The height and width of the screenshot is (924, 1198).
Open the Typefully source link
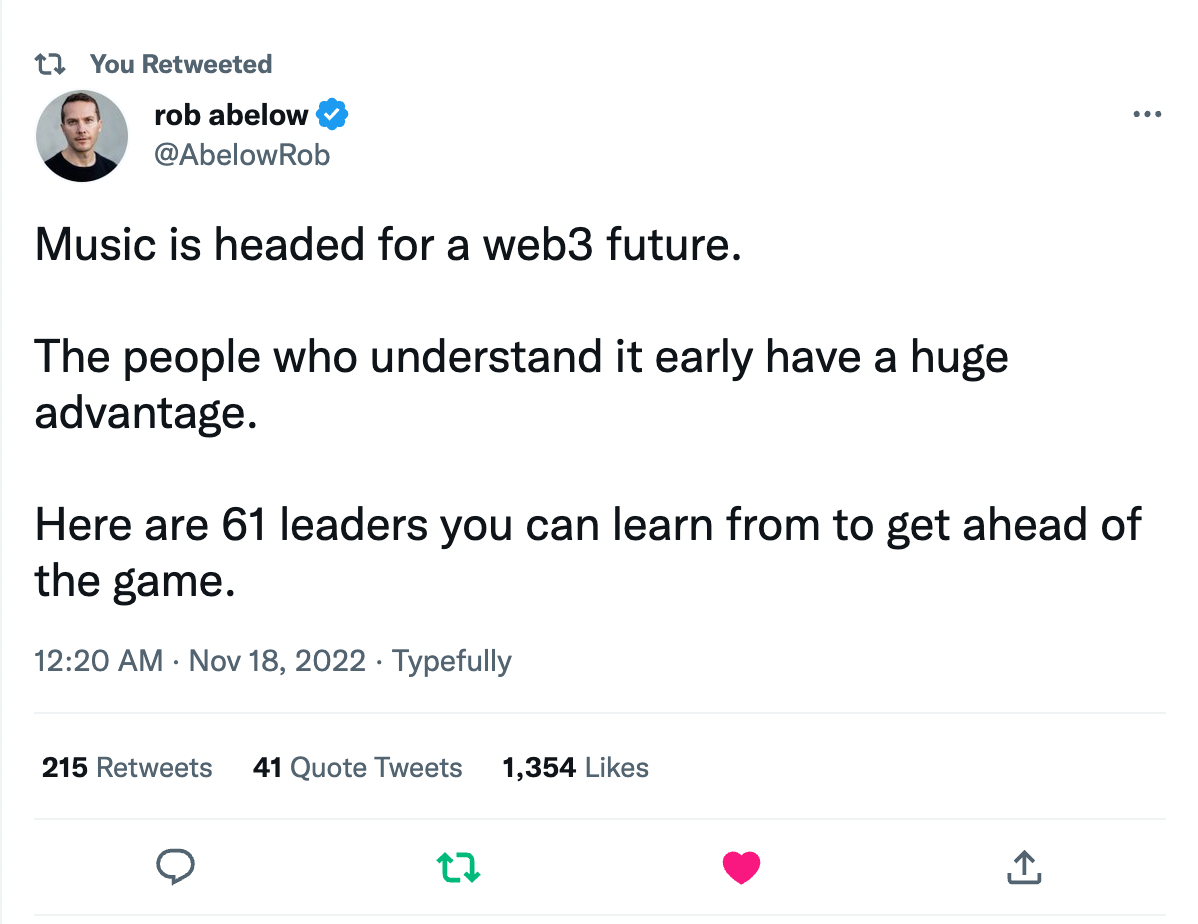click(451, 660)
